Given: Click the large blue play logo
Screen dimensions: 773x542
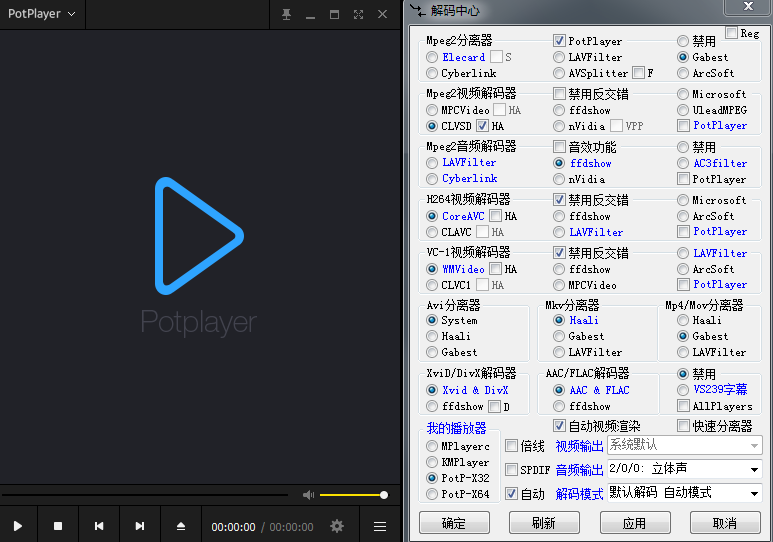Looking at the screenshot, I should 199,236.
